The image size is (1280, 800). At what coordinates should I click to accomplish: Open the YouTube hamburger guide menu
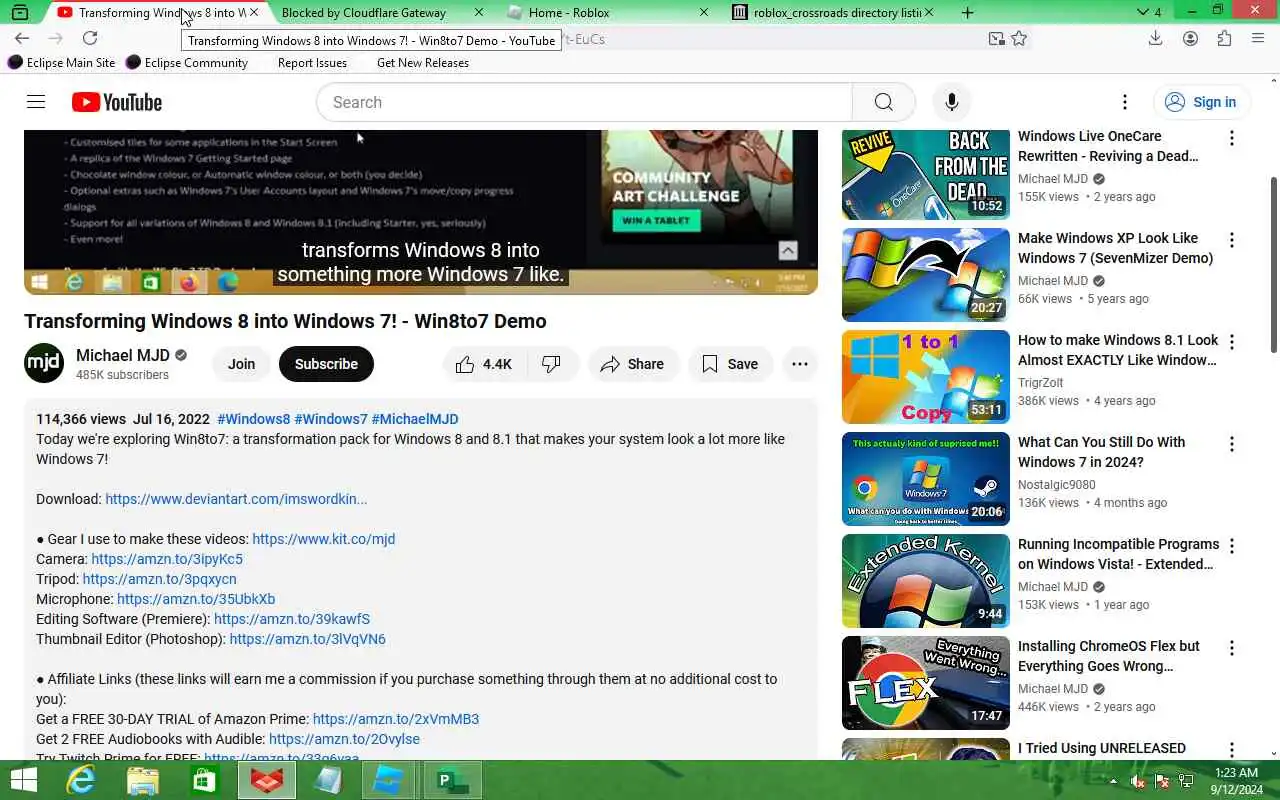[36, 102]
